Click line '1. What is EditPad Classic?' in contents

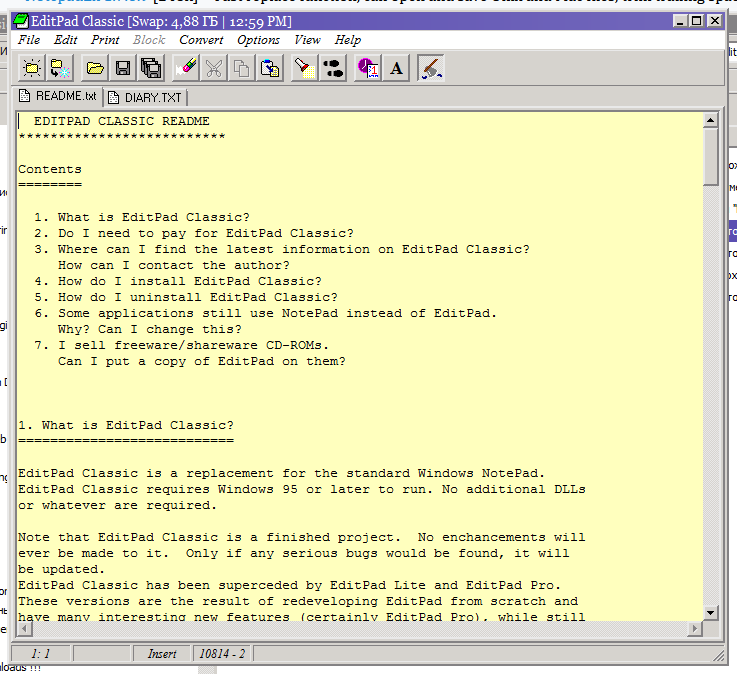(141, 217)
